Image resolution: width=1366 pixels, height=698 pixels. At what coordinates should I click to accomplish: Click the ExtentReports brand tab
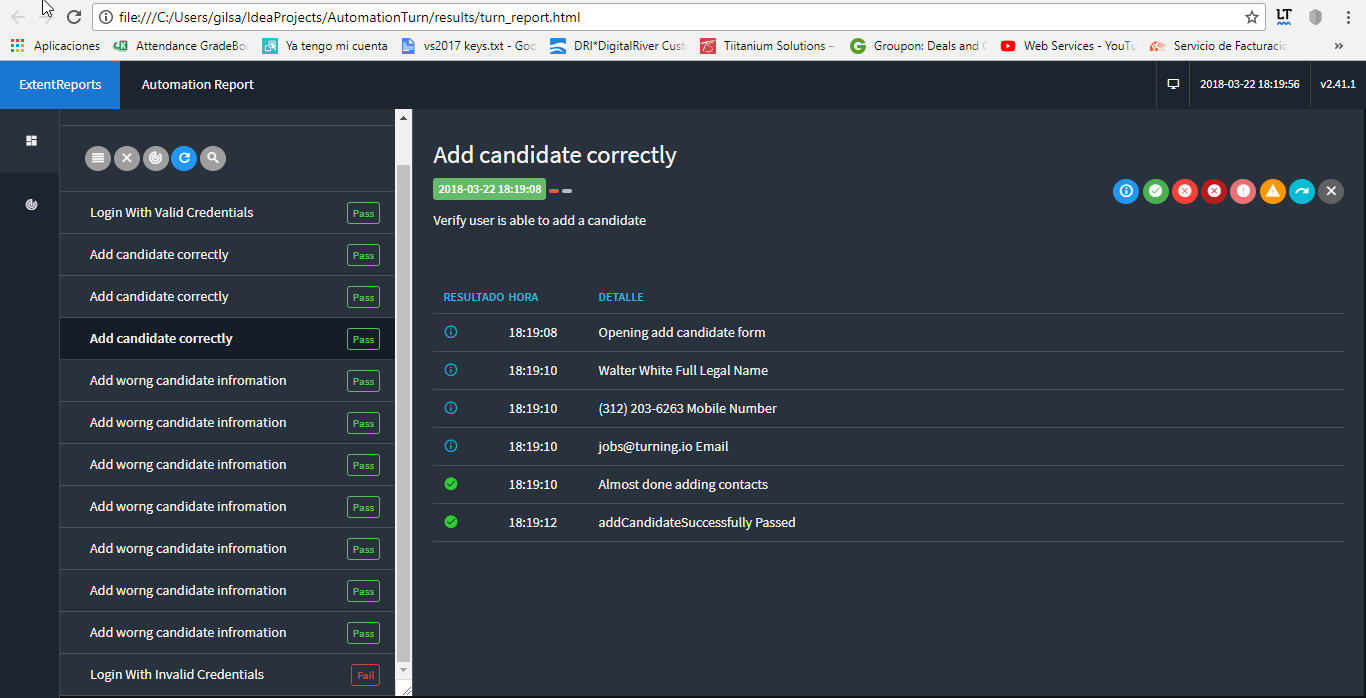click(60, 85)
